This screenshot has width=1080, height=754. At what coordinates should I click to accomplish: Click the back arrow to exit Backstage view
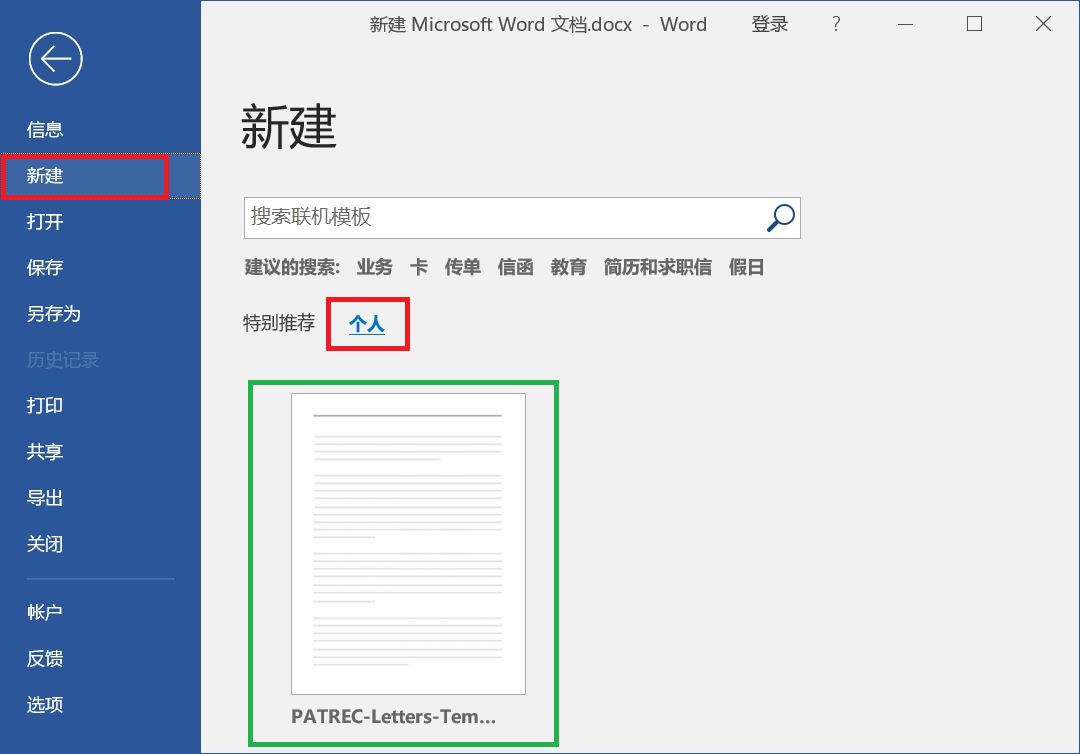coord(55,60)
